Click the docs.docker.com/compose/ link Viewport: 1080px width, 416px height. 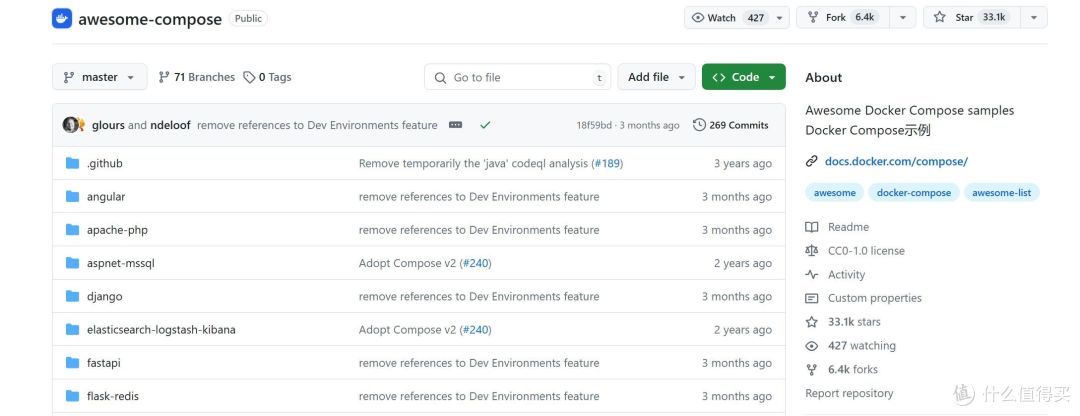point(896,162)
